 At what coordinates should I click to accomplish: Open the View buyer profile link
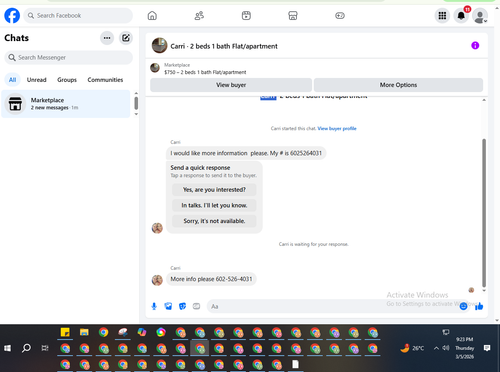click(337, 128)
